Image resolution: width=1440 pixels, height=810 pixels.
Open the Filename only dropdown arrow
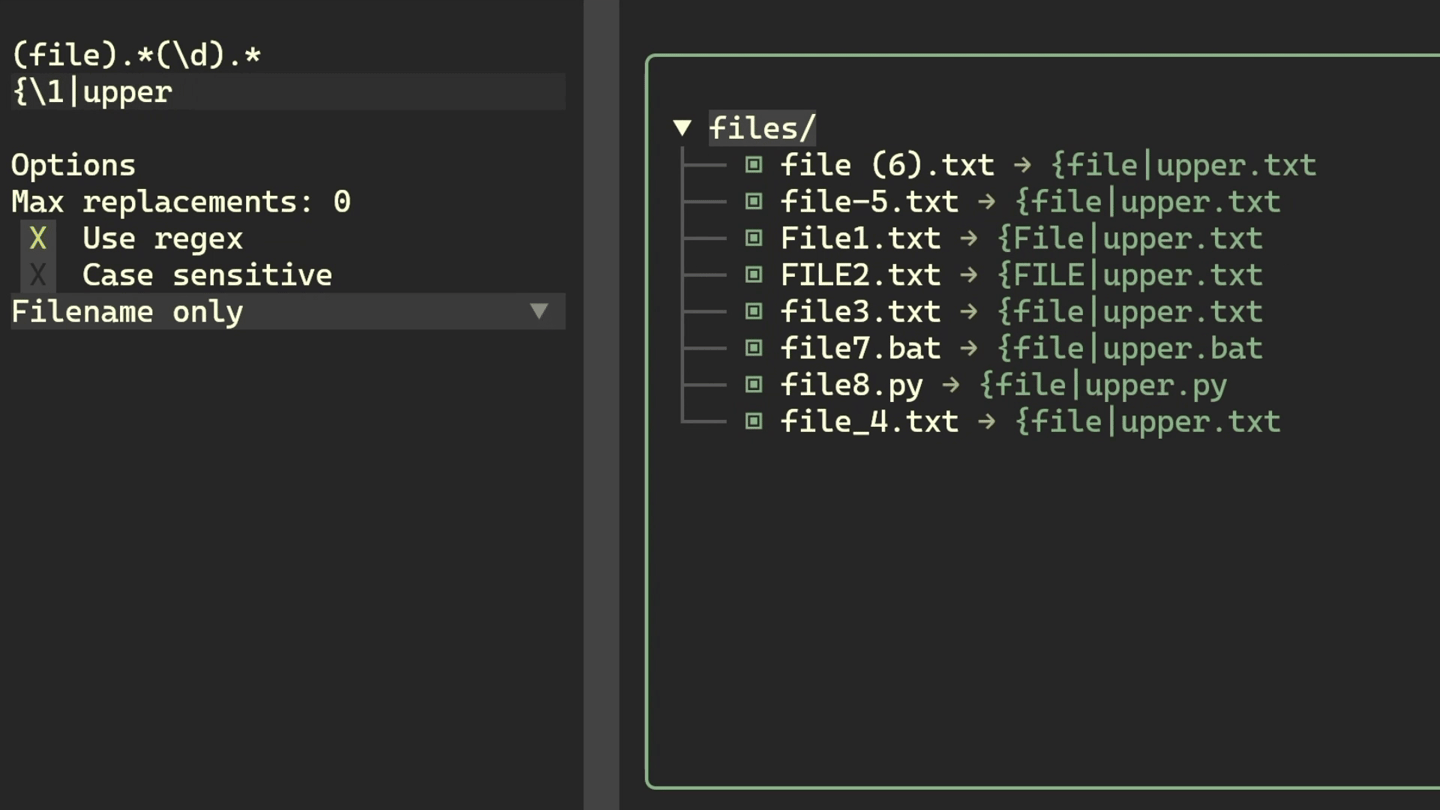tap(539, 312)
